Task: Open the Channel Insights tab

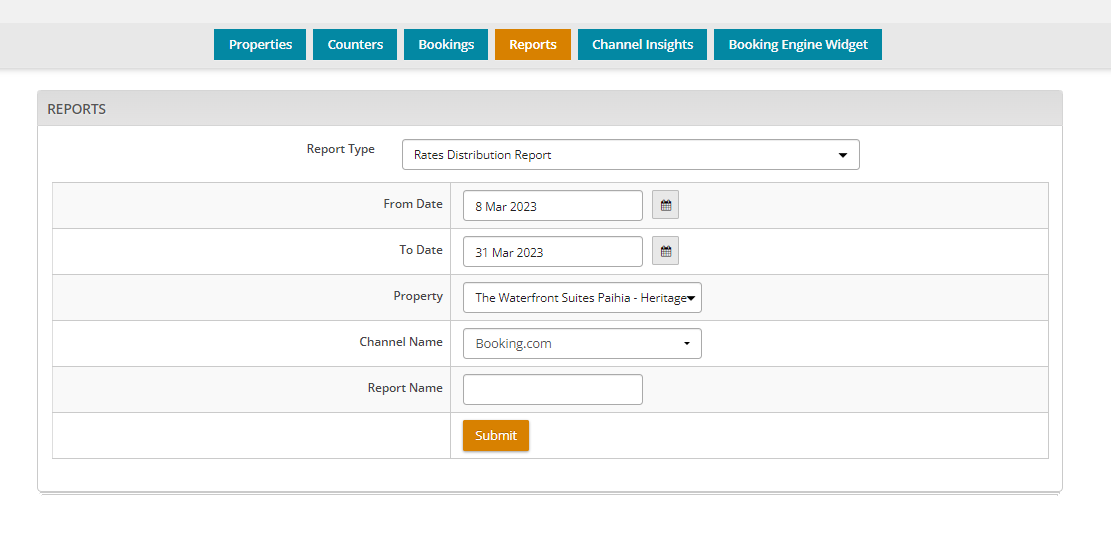Action: click(x=643, y=45)
